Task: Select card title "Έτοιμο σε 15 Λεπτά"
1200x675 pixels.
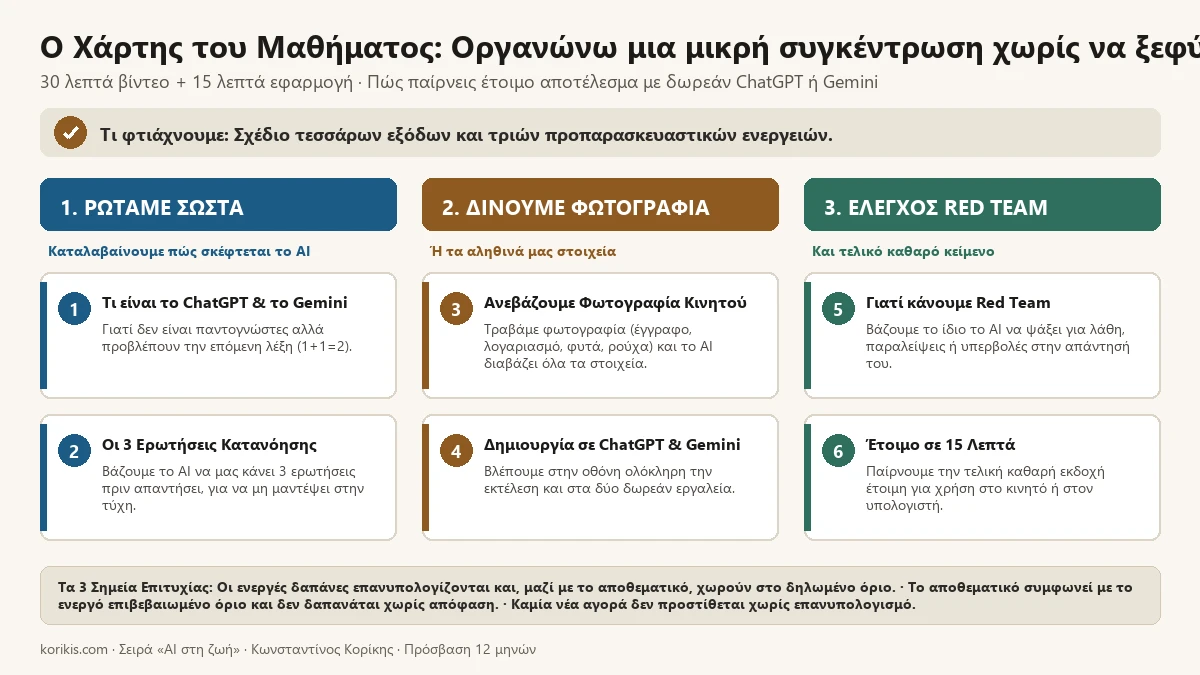Action: (x=940, y=444)
